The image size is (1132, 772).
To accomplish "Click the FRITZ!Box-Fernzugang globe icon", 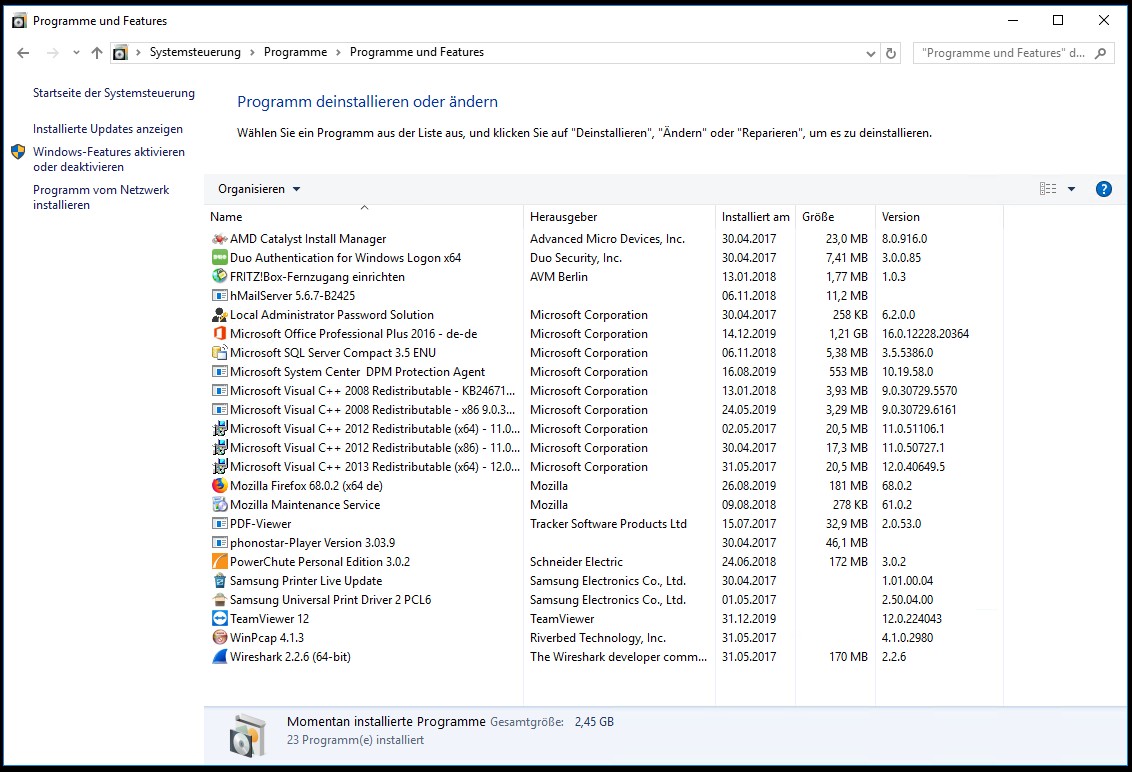I will (219, 277).
